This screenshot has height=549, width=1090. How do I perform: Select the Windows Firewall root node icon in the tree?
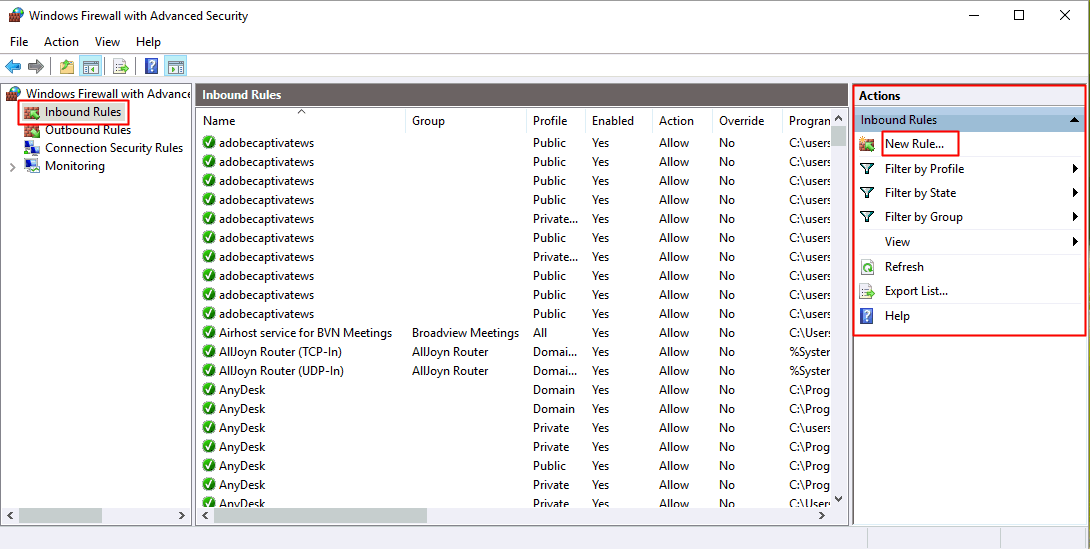click(x=13, y=94)
